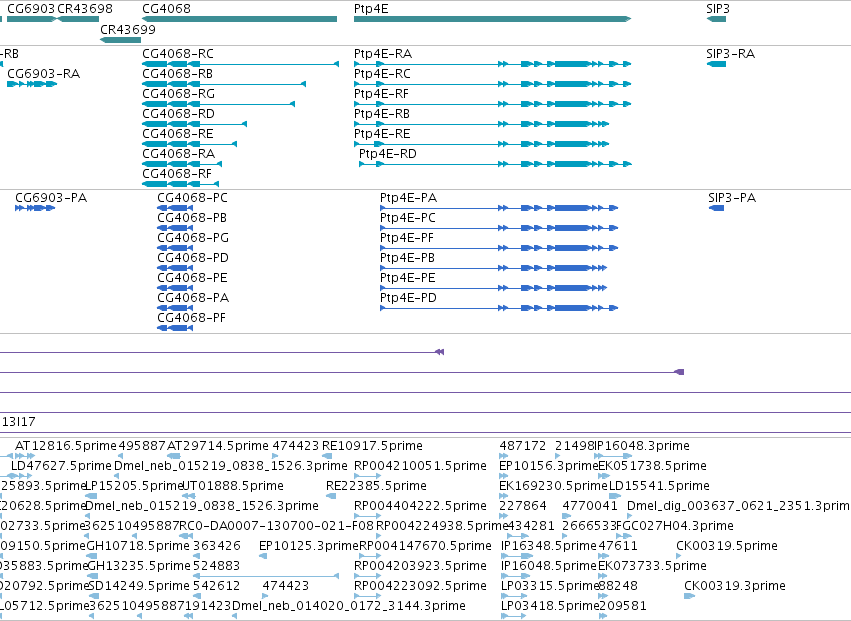Click the LD47627.5prime EST label
The width and height of the screenshot is (851, 621).
(x=61, y=466)
